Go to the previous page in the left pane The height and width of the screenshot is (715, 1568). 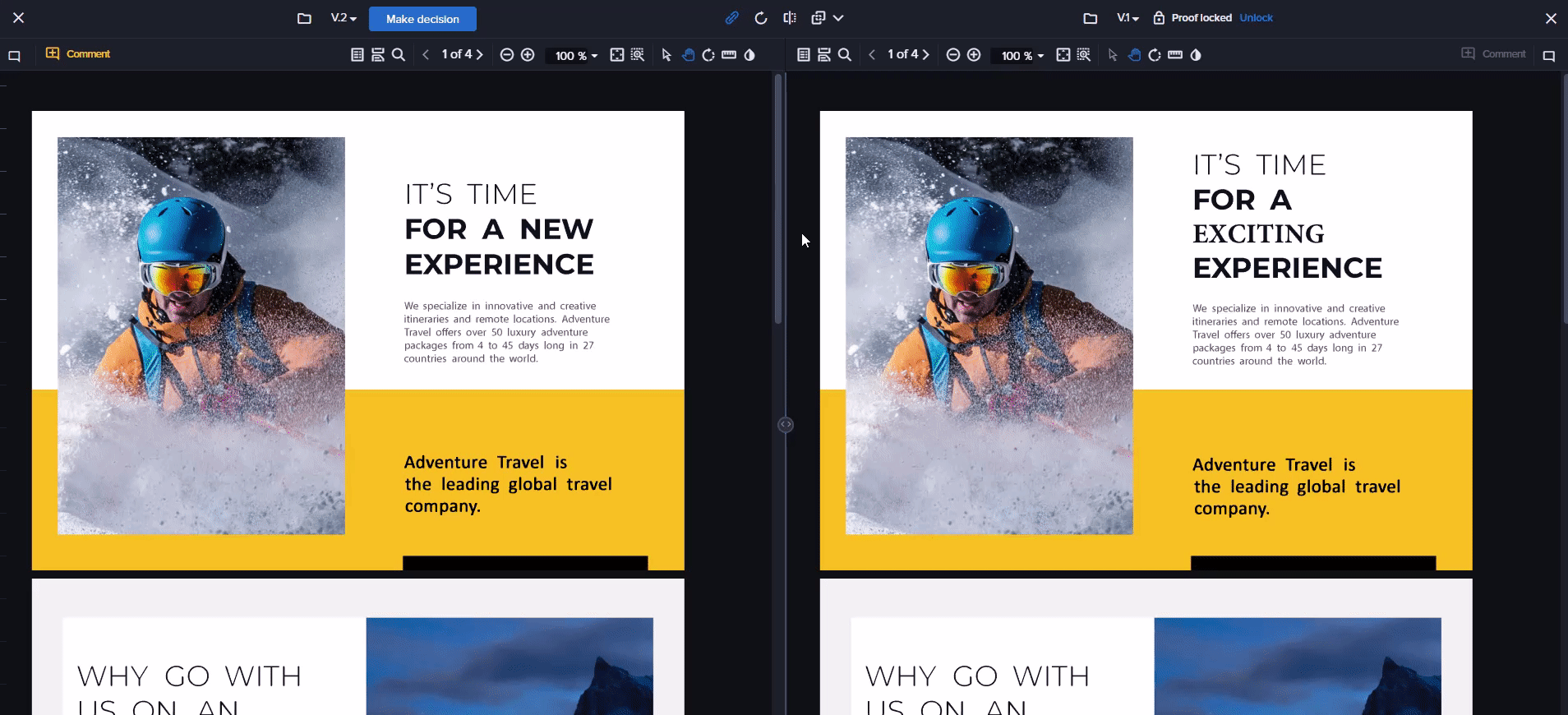(426, 55)
